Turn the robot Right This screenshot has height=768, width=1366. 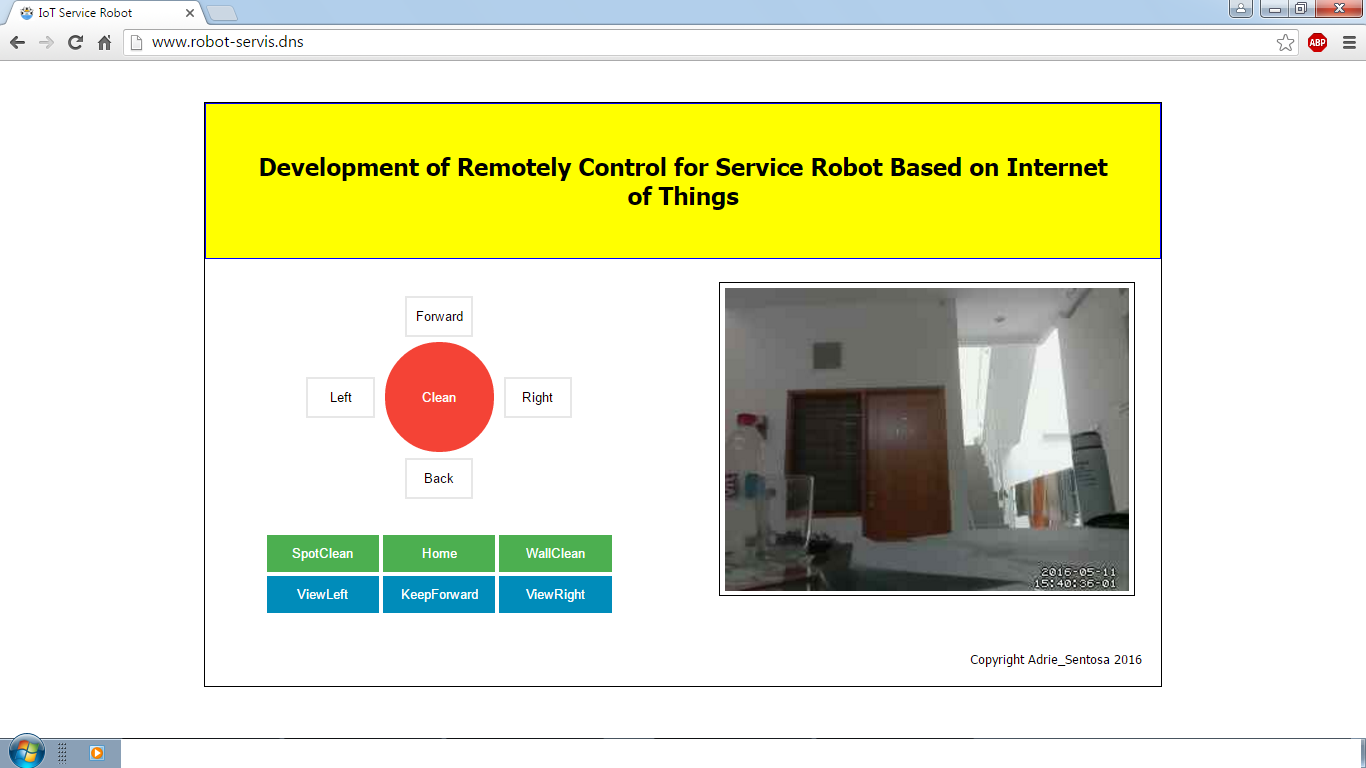[x=537, y=397]
